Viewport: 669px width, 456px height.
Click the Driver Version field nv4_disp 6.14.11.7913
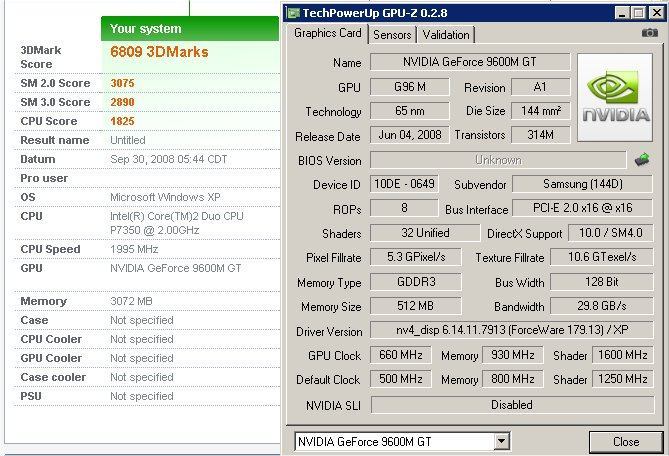point(512,330)
